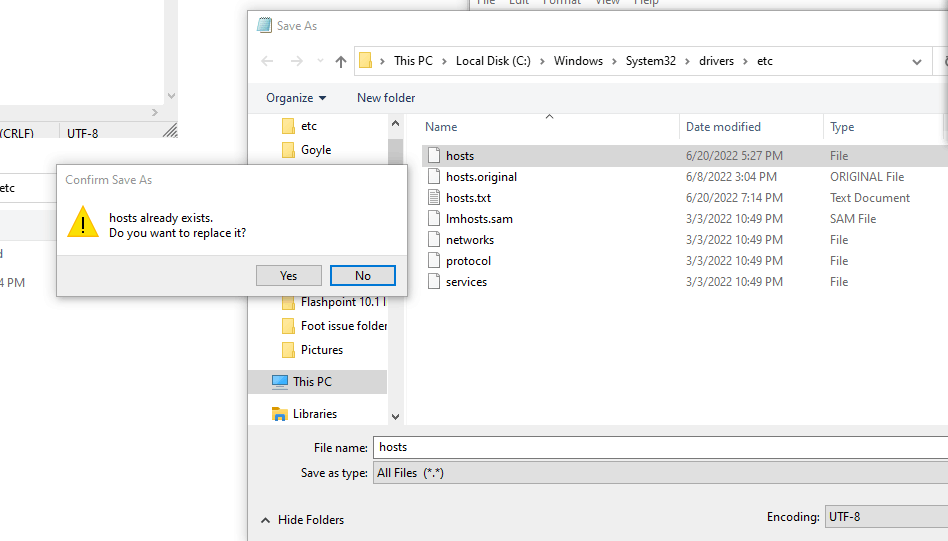Select Windows in the address breadcrumb
Image resolution: width=948 pixels, height=541 pixels.
click(578, 61)
